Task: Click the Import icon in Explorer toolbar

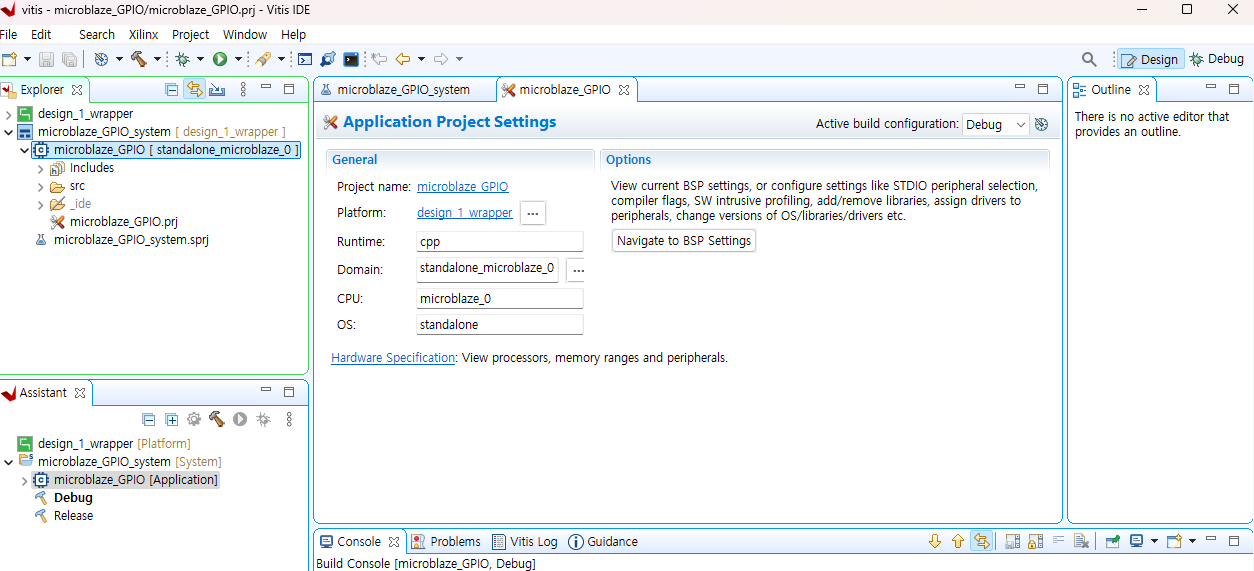Action: click(217, 89)
